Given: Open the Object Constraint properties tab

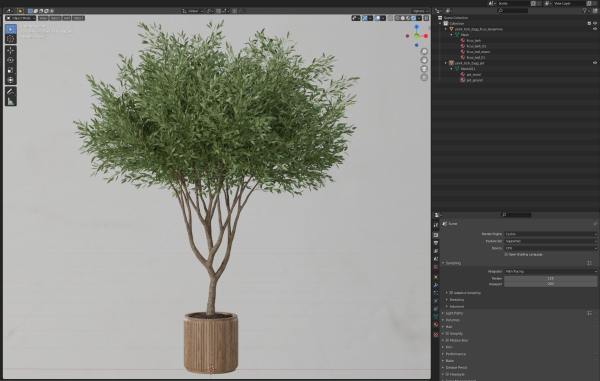Looking at the screenshot, I should click(x=436, y=309).
